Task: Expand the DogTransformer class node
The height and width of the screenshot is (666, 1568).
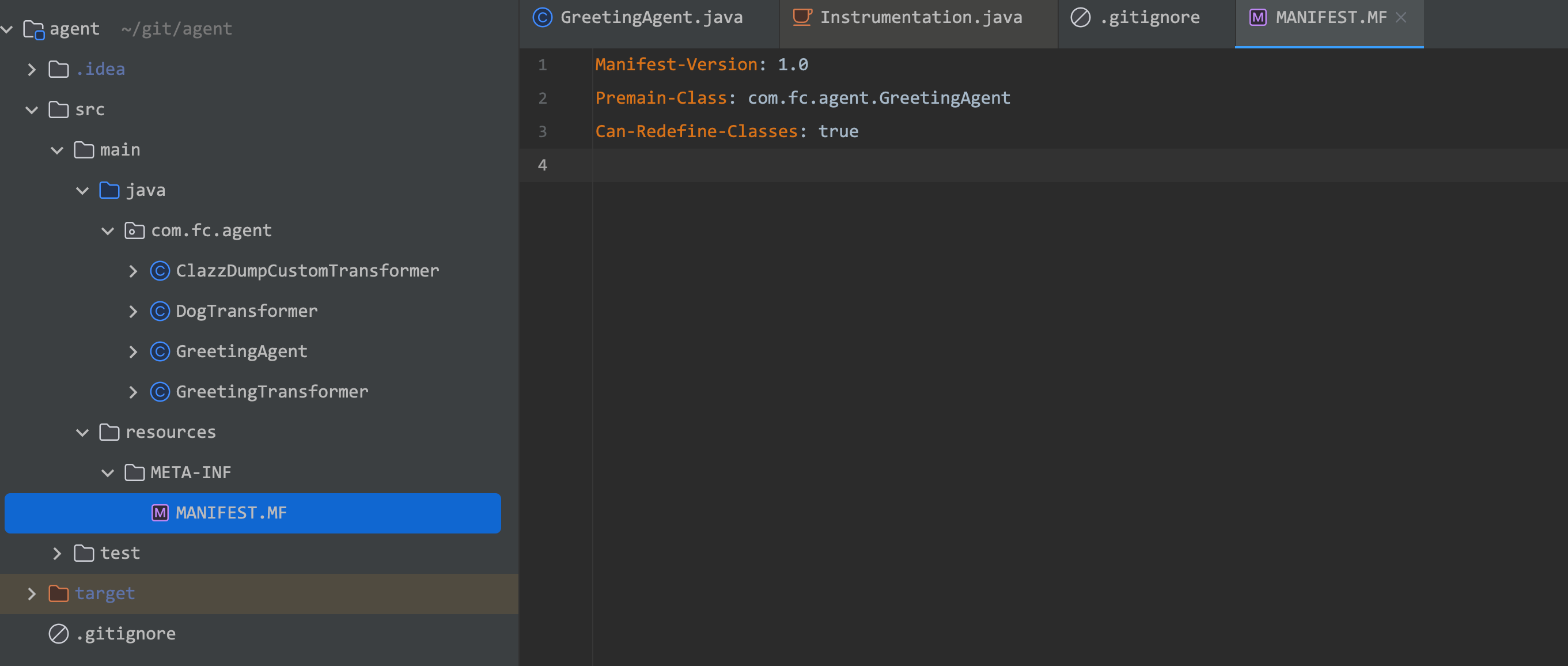Action: click(133, 311)
